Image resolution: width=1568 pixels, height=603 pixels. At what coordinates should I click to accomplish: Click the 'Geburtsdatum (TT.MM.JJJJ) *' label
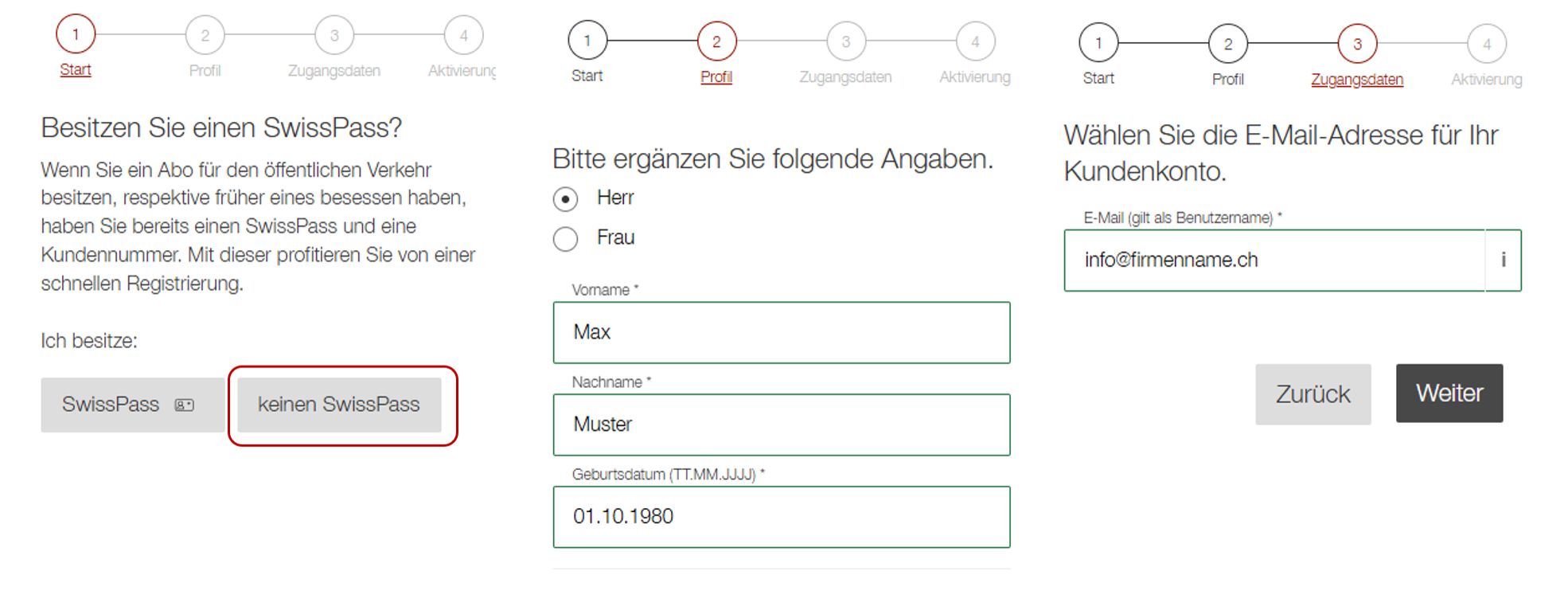click(669, 475)
